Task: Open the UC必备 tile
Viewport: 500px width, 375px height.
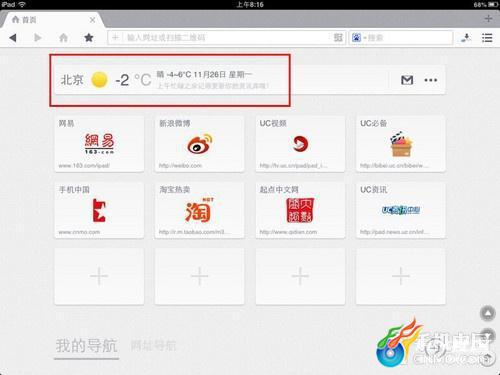Action: pyautogui.click(x=400, y=144)
